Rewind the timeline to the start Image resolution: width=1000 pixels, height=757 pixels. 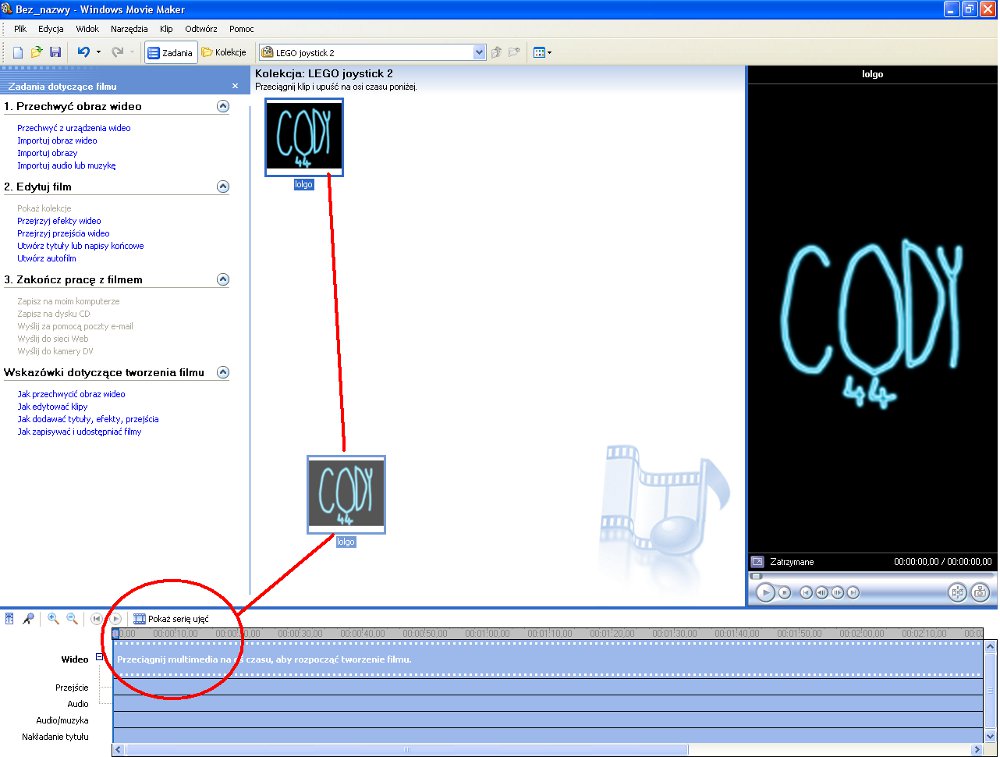click(96, 619)
